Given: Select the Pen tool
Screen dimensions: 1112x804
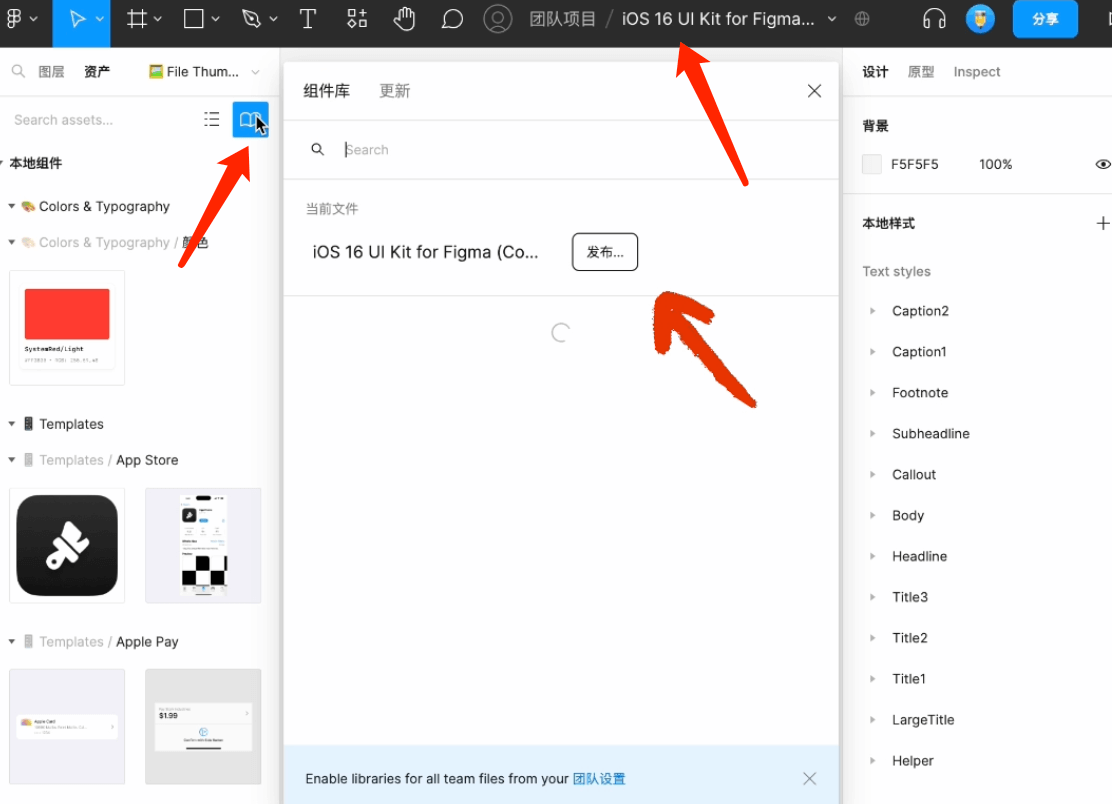Looking at the screenshot, I should (251, 19).
